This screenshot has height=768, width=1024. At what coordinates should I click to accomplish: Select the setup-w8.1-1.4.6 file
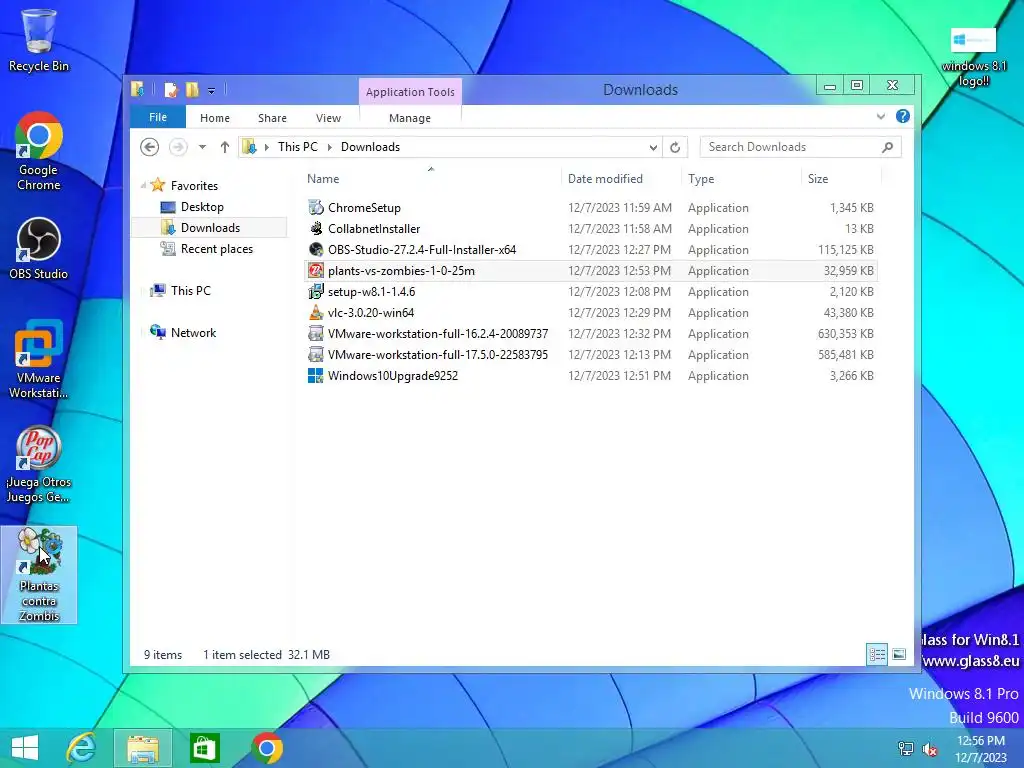371,291
